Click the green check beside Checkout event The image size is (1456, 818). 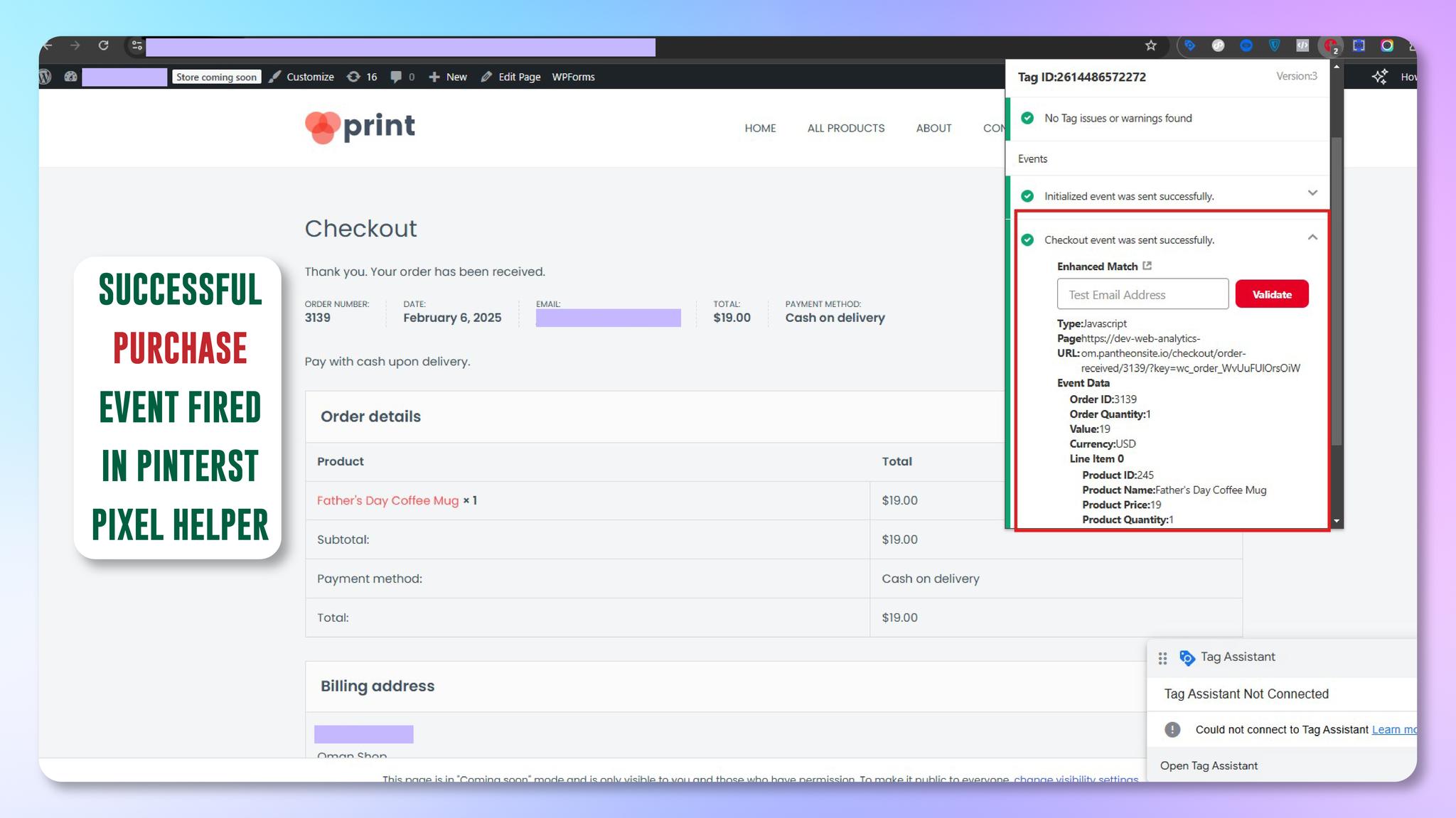pyautogui.click(x=1027, y=240)
